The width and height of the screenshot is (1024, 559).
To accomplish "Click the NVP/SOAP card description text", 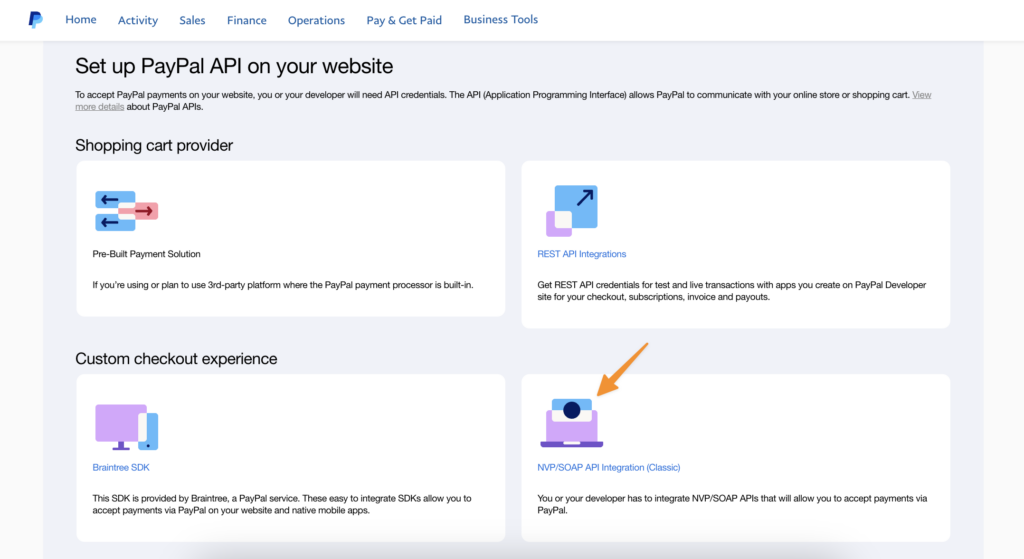I will click(732, 504).
